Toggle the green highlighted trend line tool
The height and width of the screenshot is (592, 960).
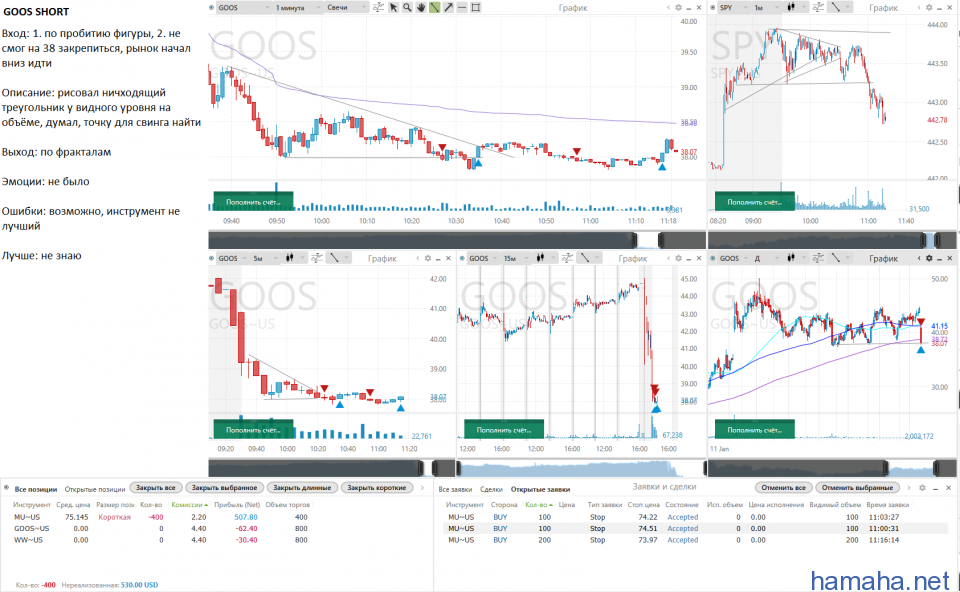point(435,7)
